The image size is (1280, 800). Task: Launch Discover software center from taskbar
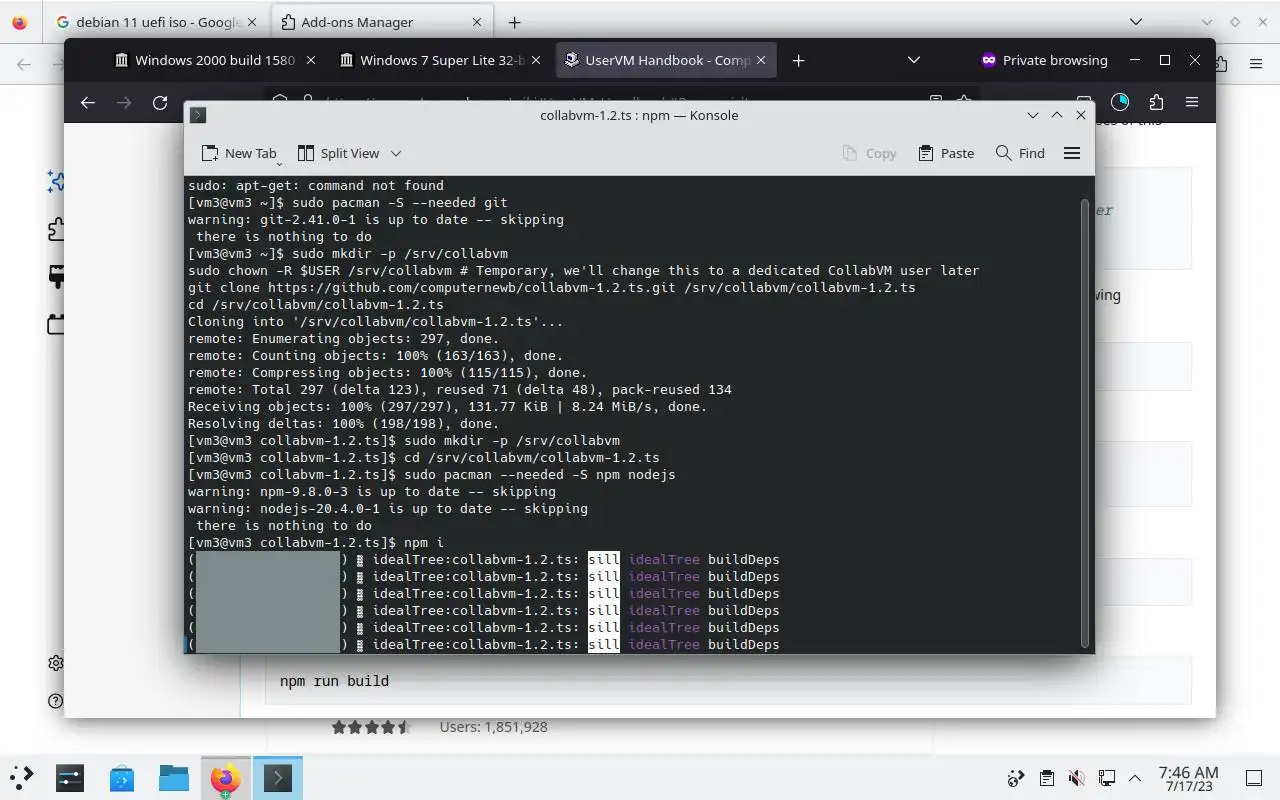pyautogui.click(x=122, y=777)
